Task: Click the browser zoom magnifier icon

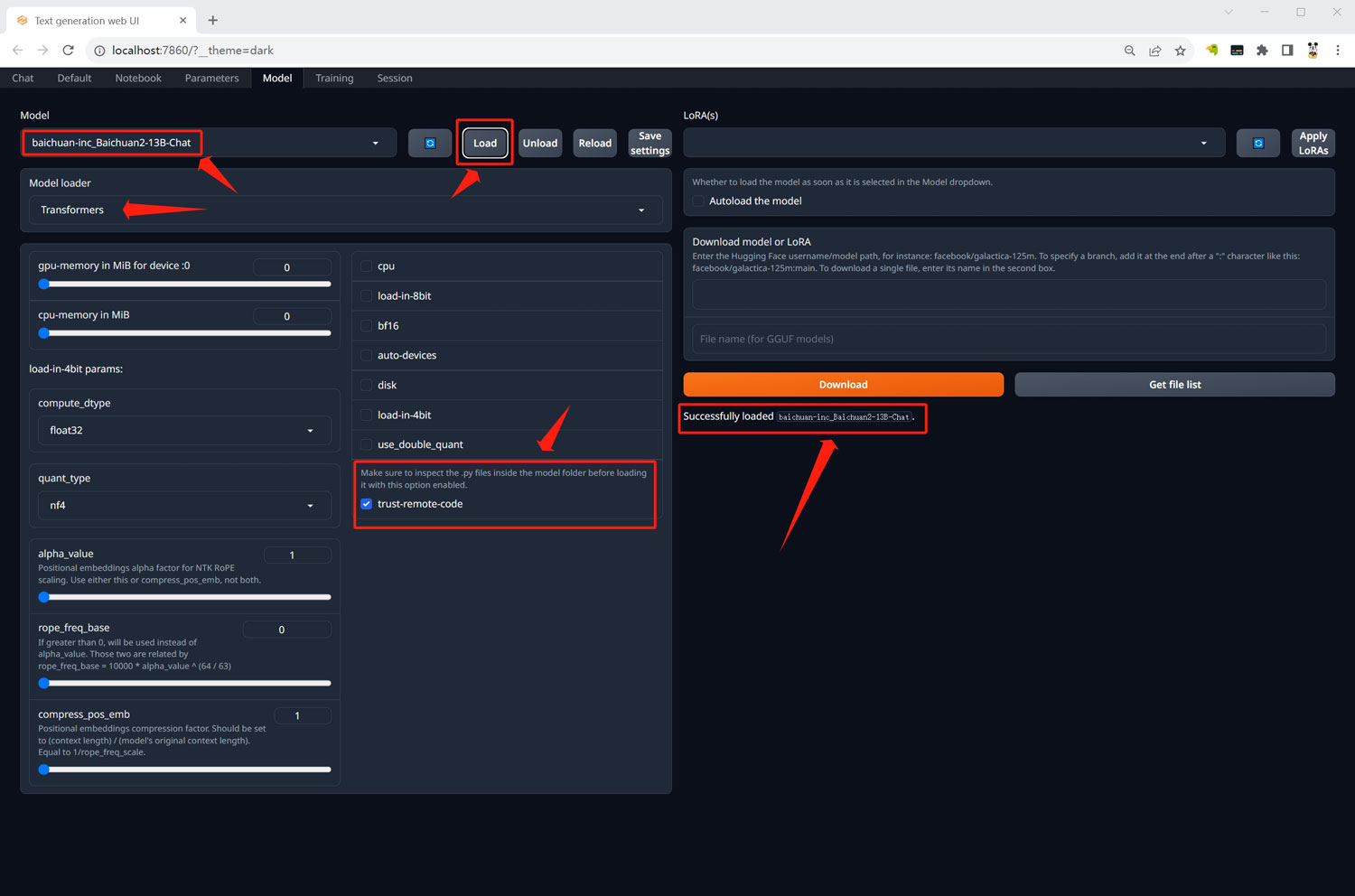Action: pyautogui.click(x=1129, y=51)
